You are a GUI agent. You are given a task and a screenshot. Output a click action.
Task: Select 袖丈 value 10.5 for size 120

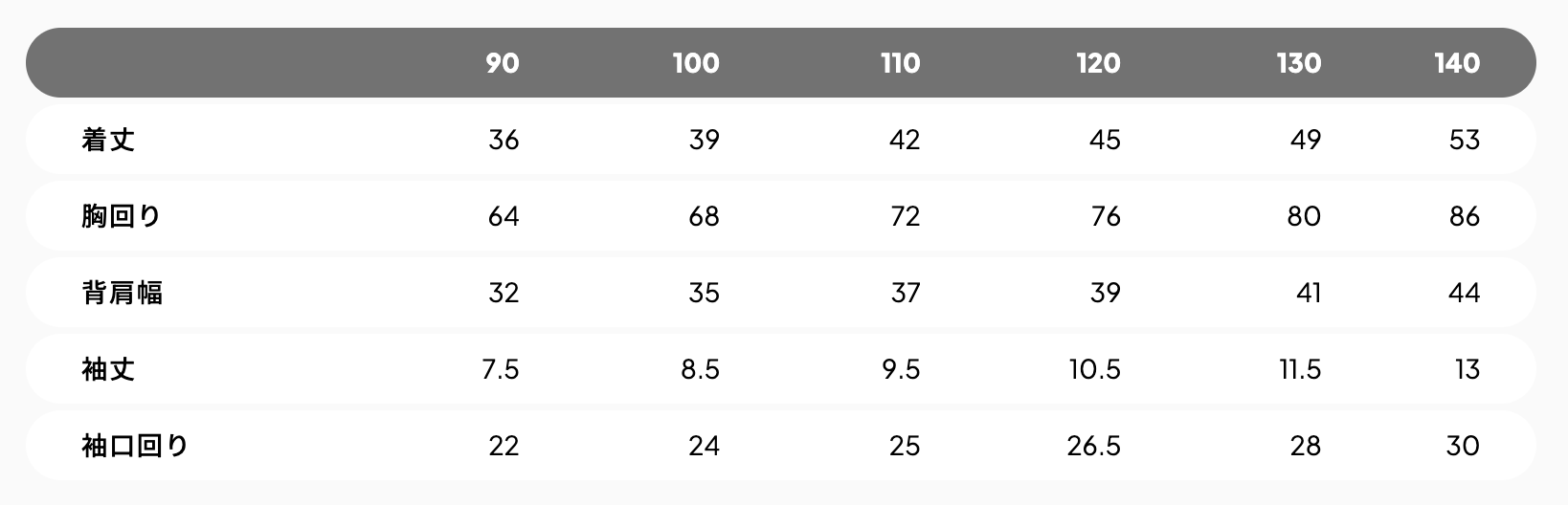[1095, 369]
